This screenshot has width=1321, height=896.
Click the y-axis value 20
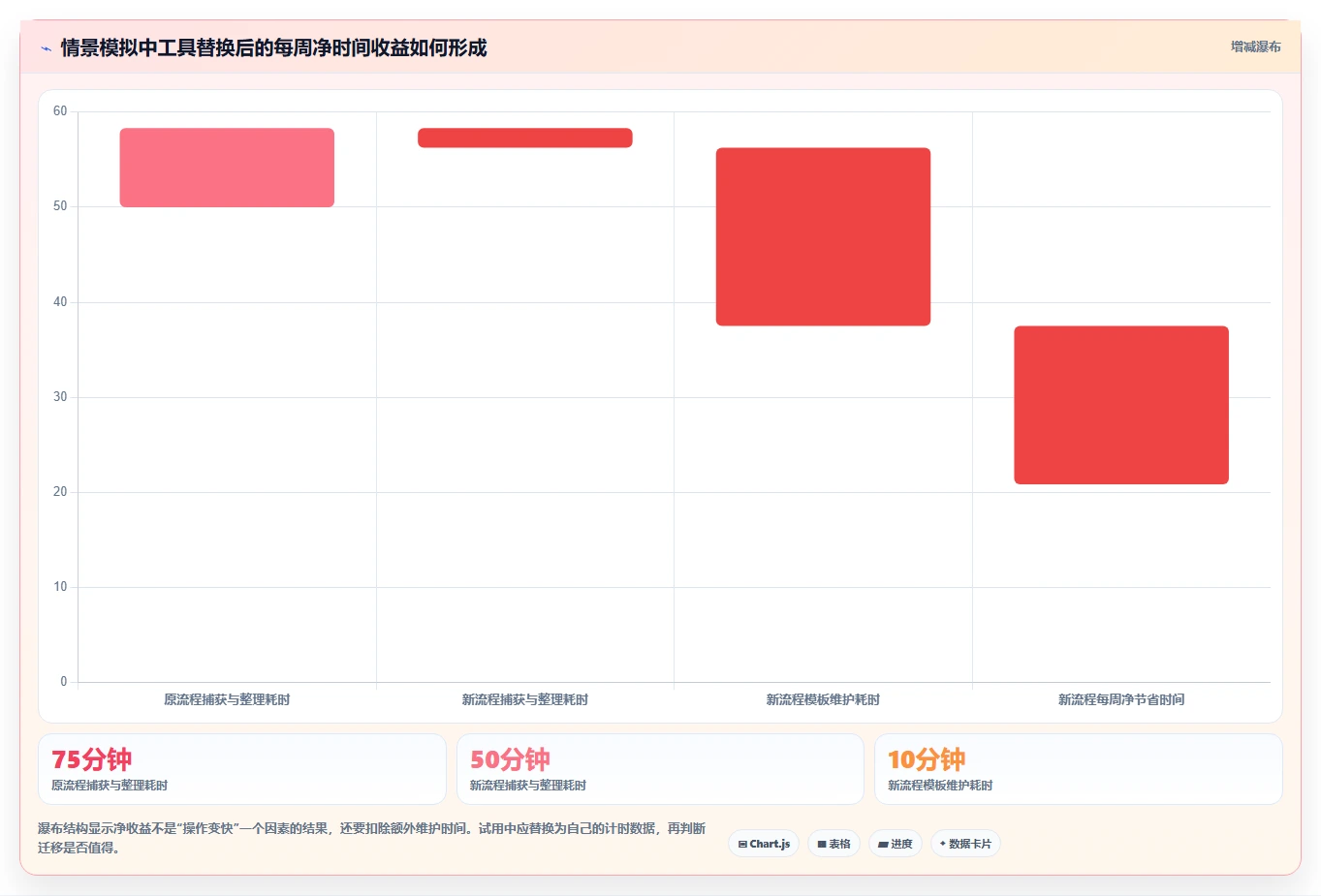(60, 492)
